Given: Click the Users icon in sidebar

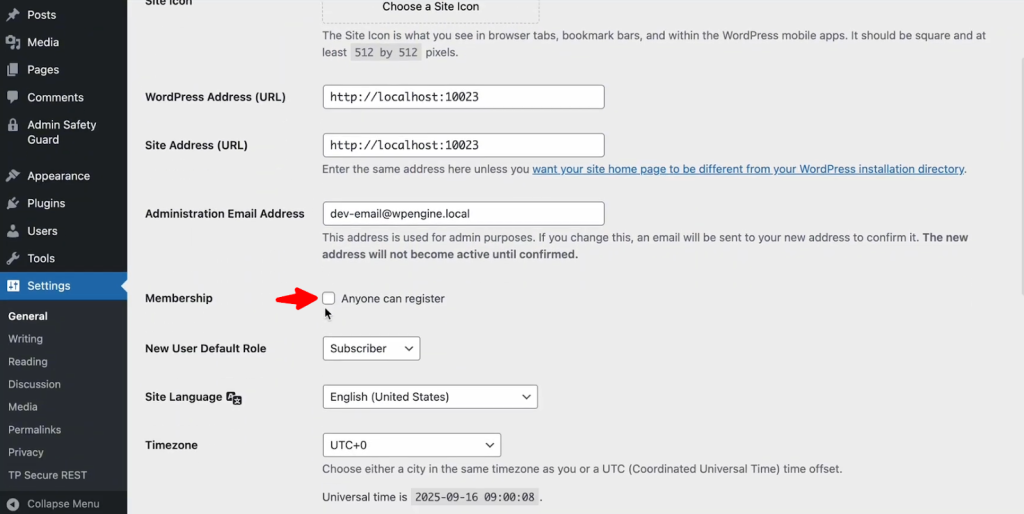Looking at the screenshot, I should coord(13,231).
